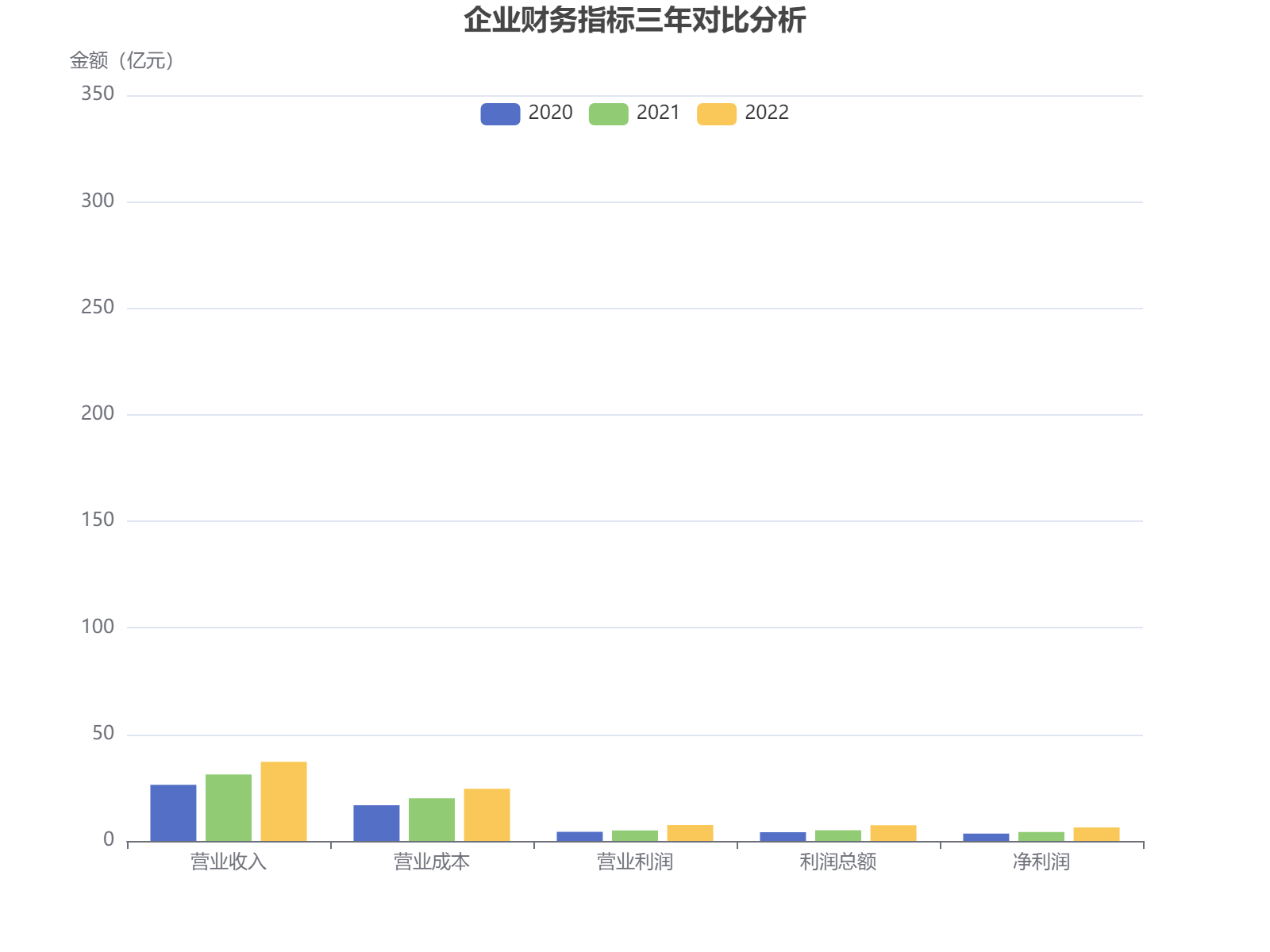This screenshot has height=952, width=1270.
Task: Click the yellow 2022 bar for 净利润
Action: coord(1096,835)
